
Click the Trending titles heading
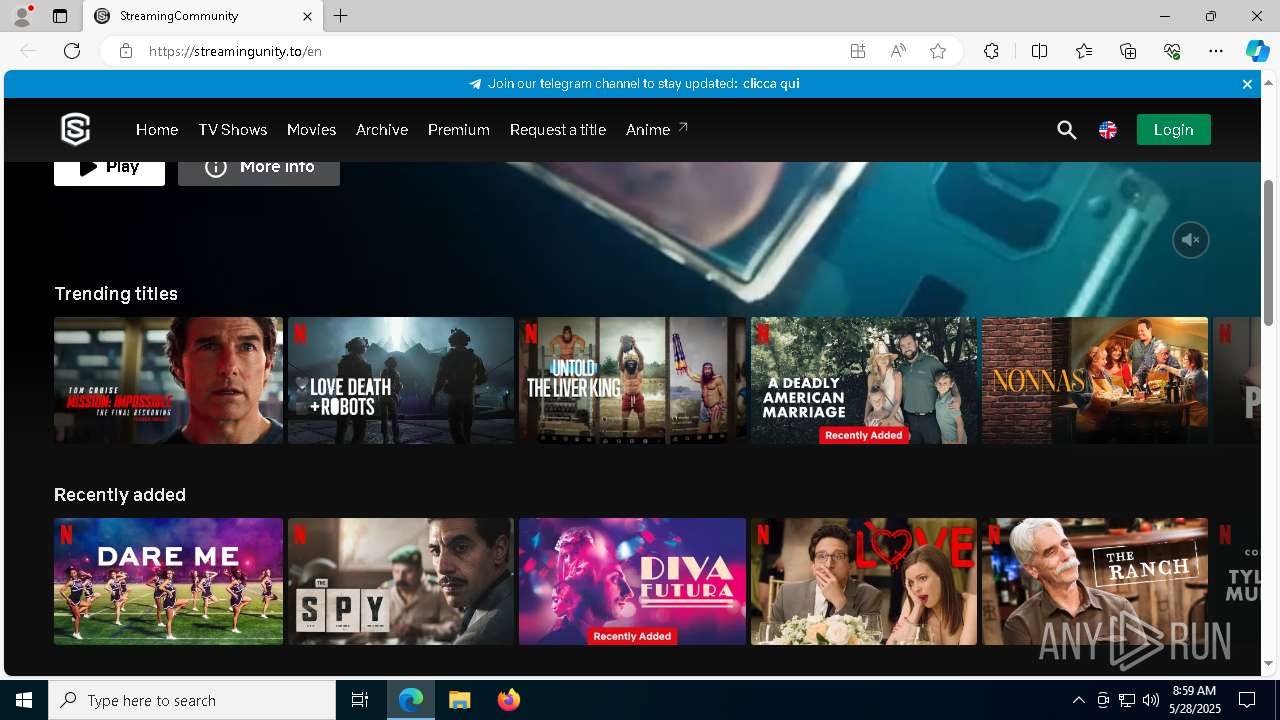[116, 293]
